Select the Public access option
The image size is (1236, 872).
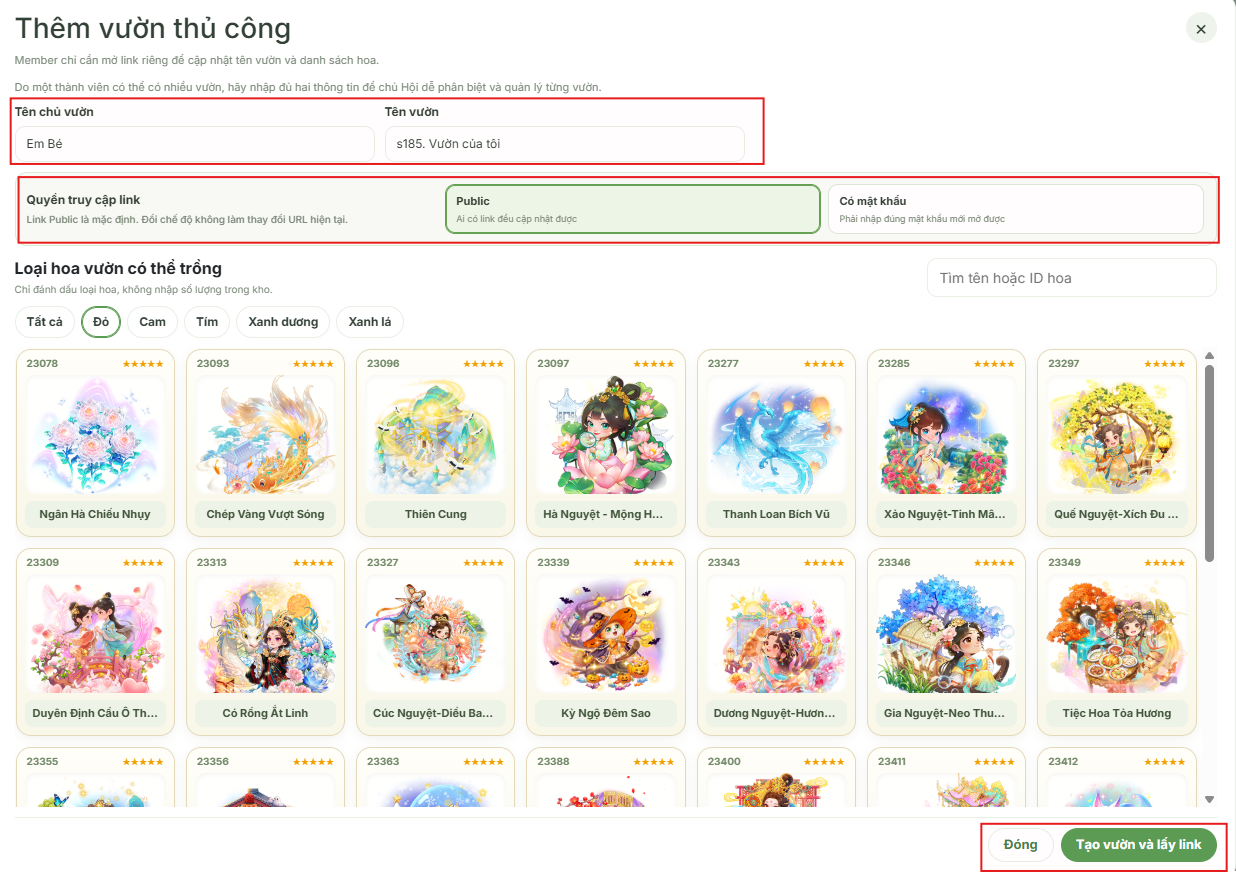[633, 209]
